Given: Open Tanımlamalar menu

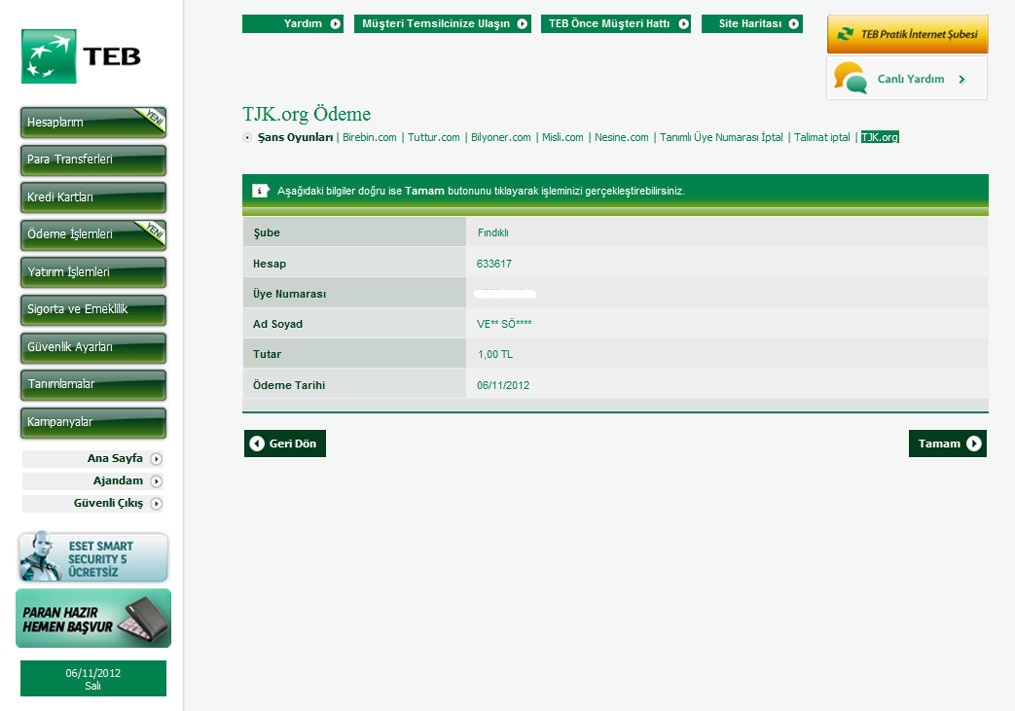Looking at the screenshot, I should point(93,385).
